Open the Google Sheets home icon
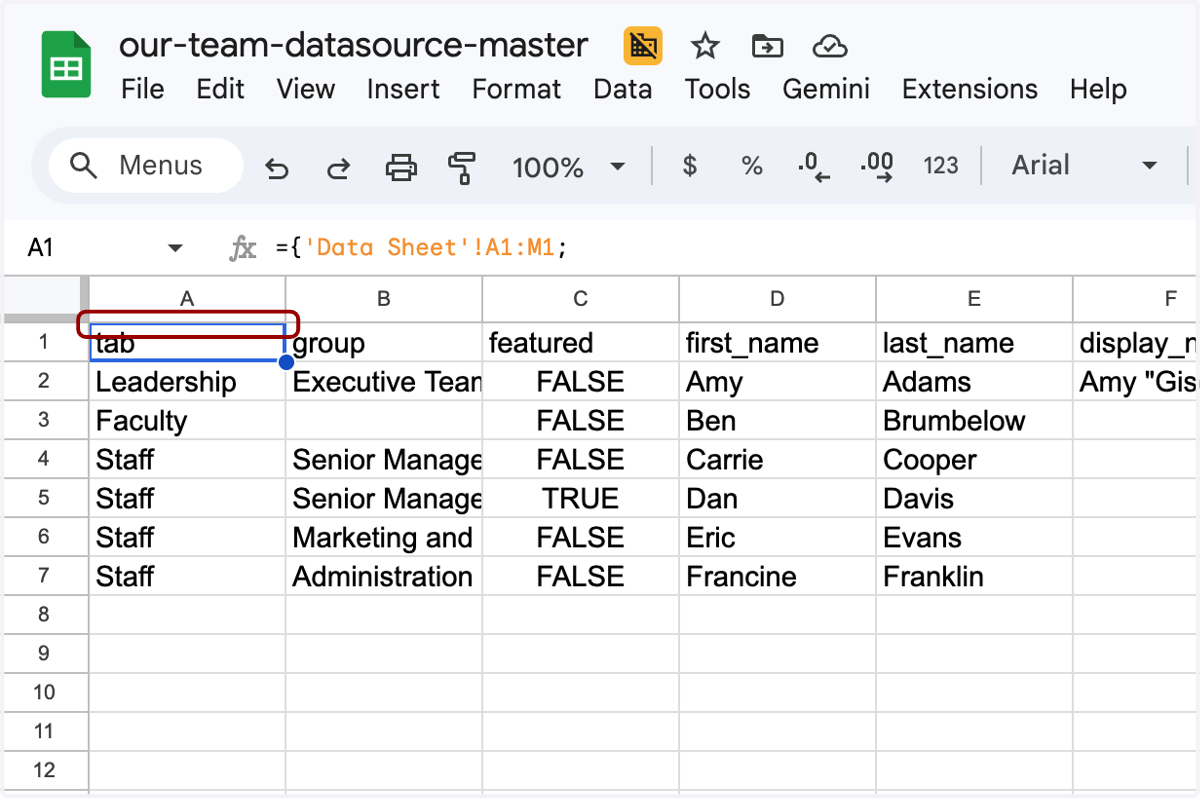Image resolution: width=1200 pixels, height=798 pixels. tap(67, 65)
